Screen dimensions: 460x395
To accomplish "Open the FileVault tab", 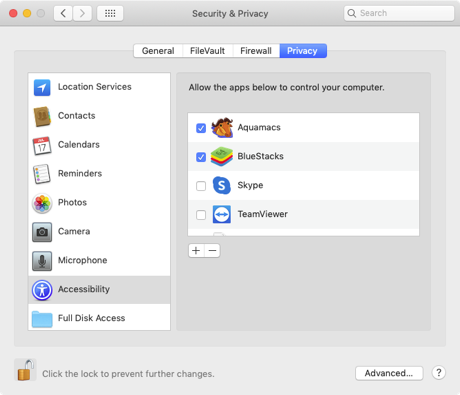I will tap(207, 51).
